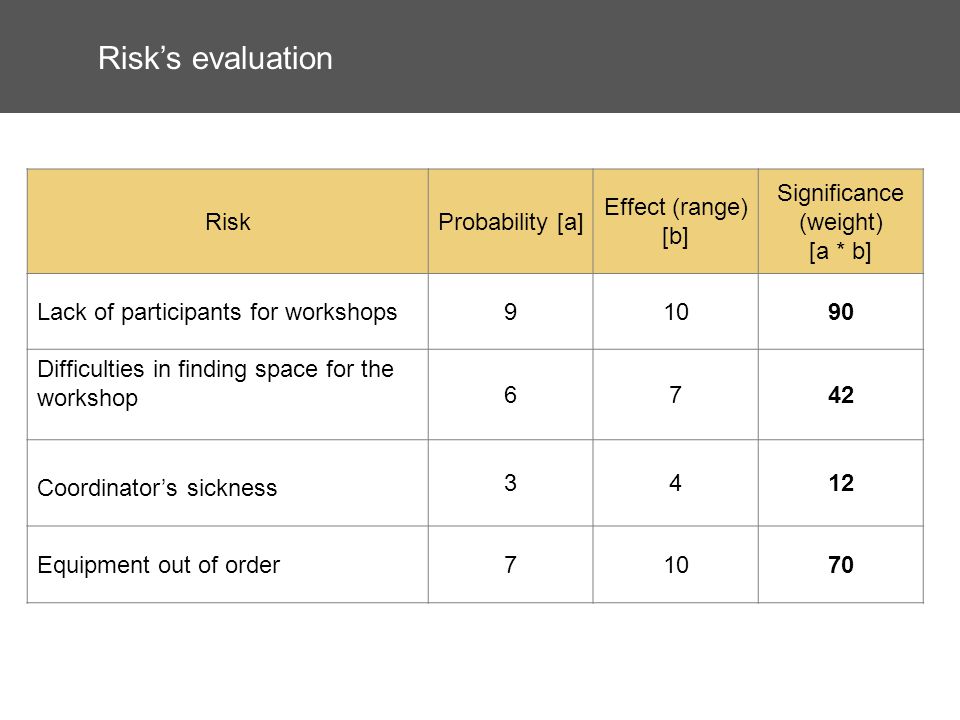Select "Lack of participants for workshops" cell
Viewport: 960px width, 720px height.
[228, 312]
